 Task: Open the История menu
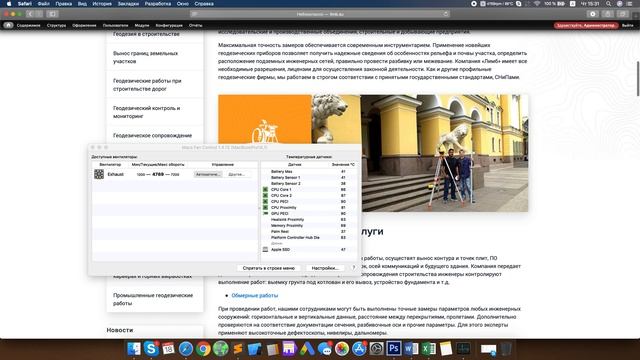(102, 4)
